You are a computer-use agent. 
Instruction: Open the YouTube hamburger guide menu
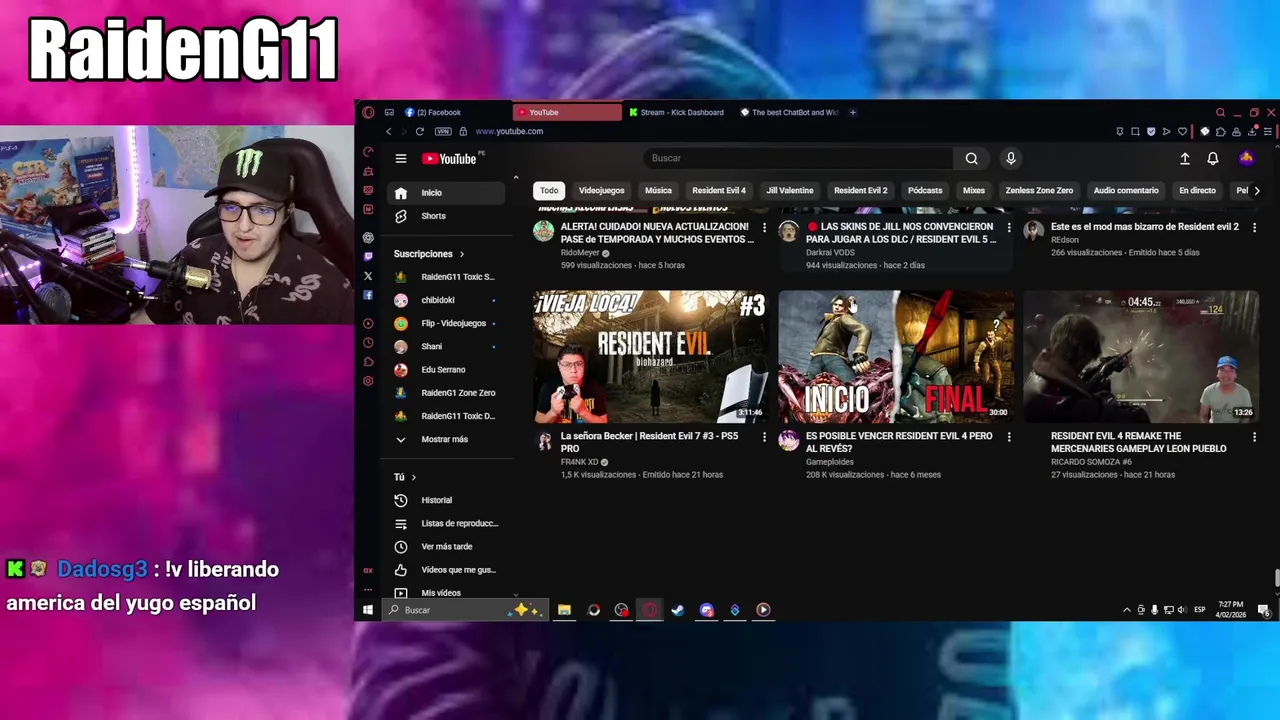401,158
